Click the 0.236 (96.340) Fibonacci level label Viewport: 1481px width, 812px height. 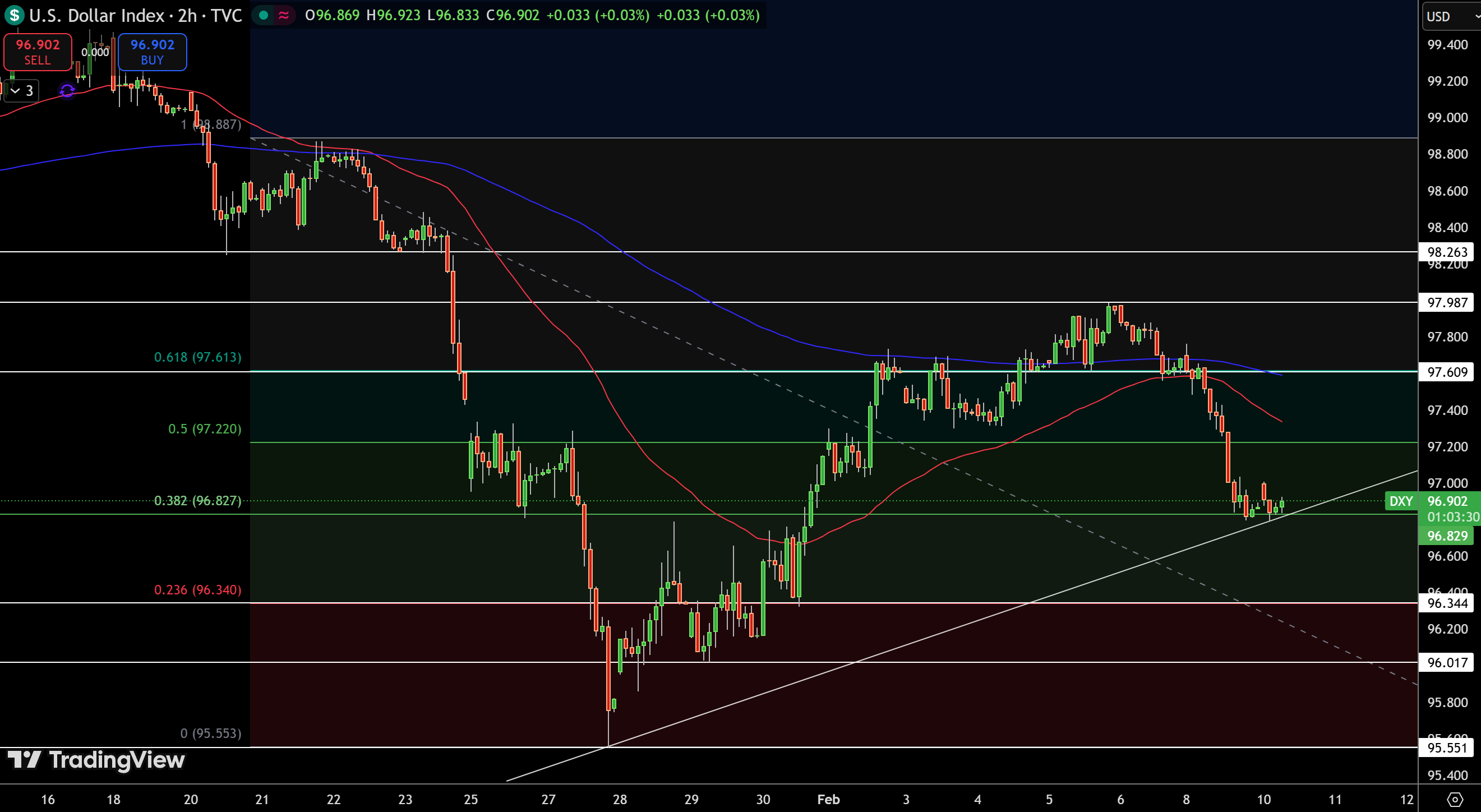[x=198, y=590]
